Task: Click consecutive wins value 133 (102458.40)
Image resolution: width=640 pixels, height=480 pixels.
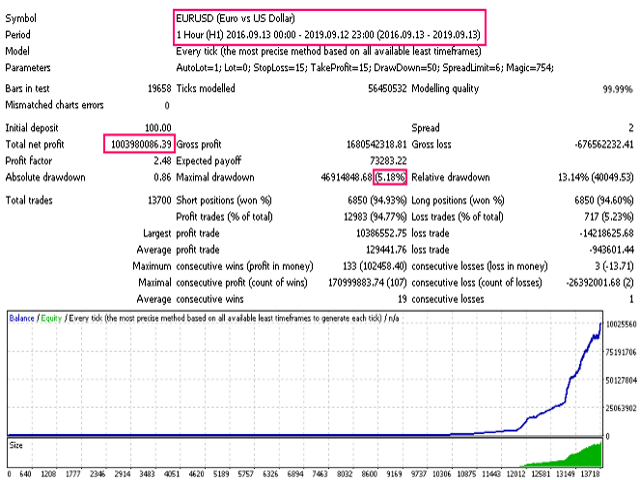Action: (x=375, y=266)
